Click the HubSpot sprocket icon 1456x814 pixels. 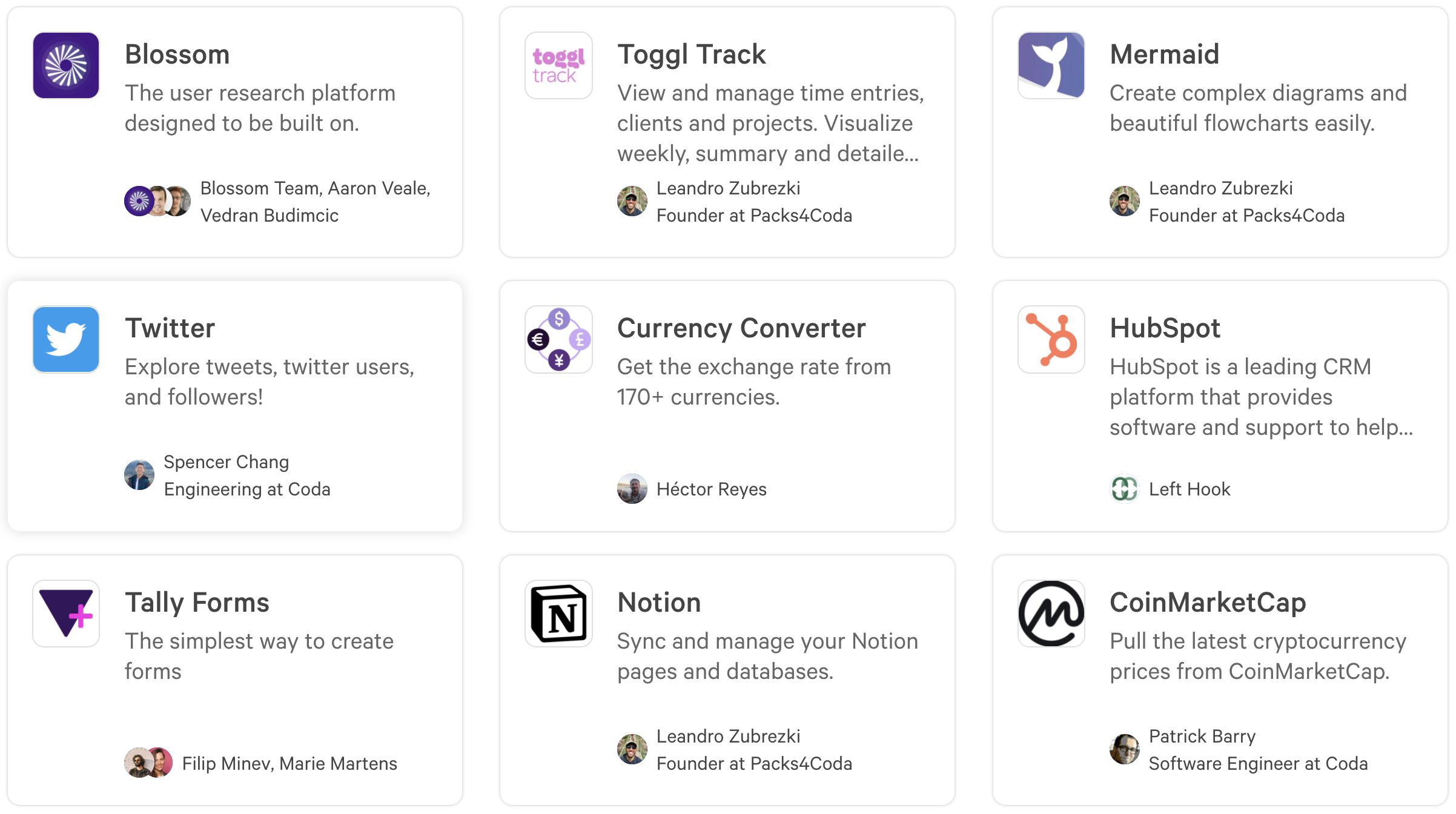(1051, 339)
